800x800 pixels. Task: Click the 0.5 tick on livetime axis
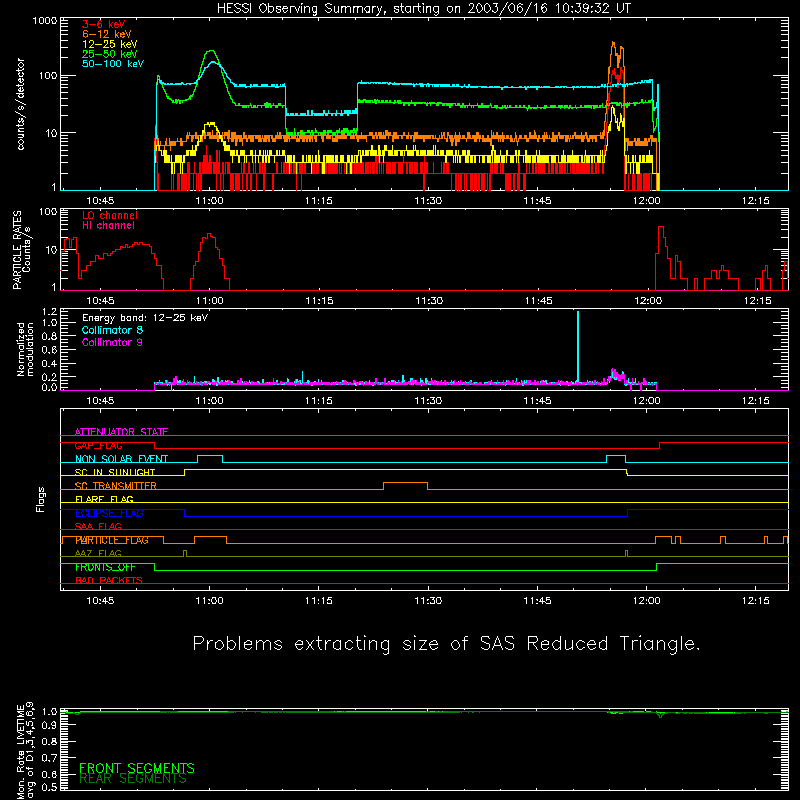pyautogui.click(x=49, y=787)
